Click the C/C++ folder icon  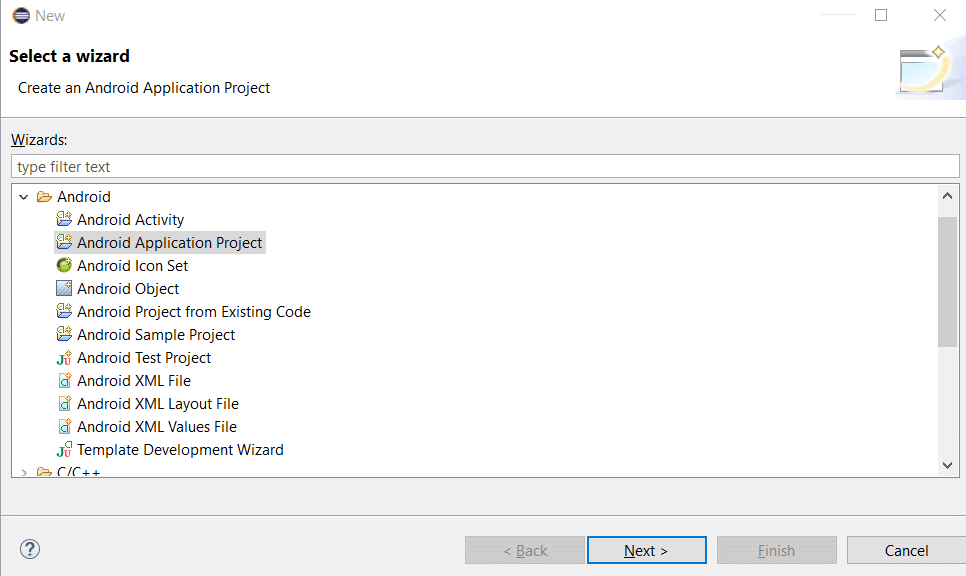44,472
